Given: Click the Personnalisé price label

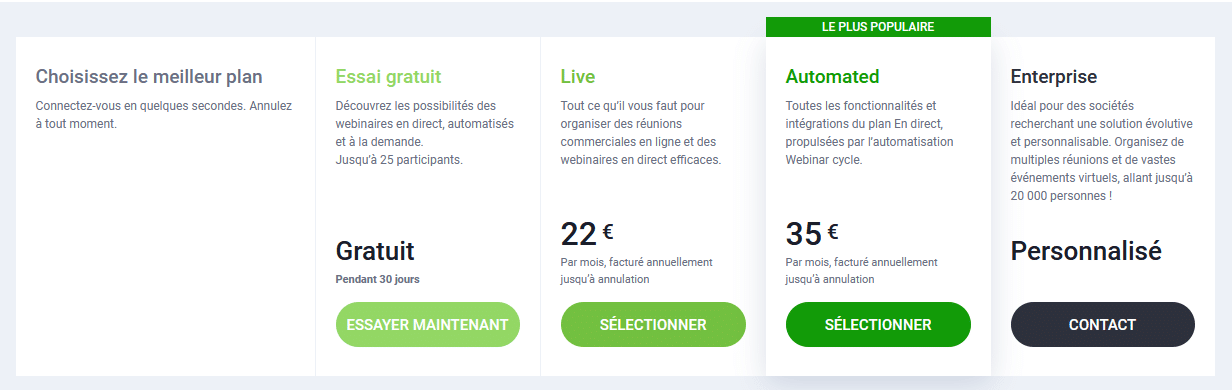Looking at the screenshot, I should point(1086,251).
